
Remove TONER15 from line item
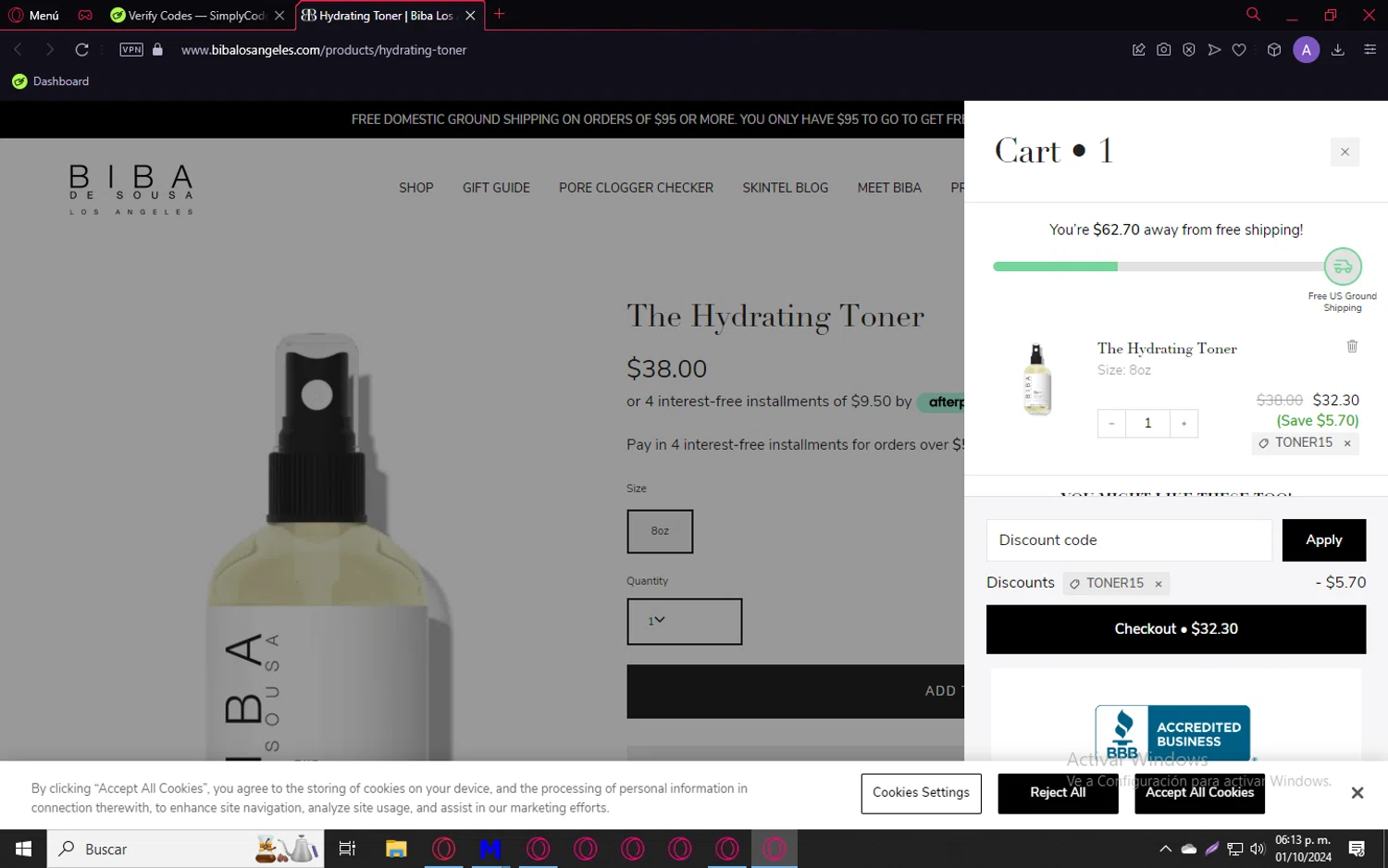1347,443
